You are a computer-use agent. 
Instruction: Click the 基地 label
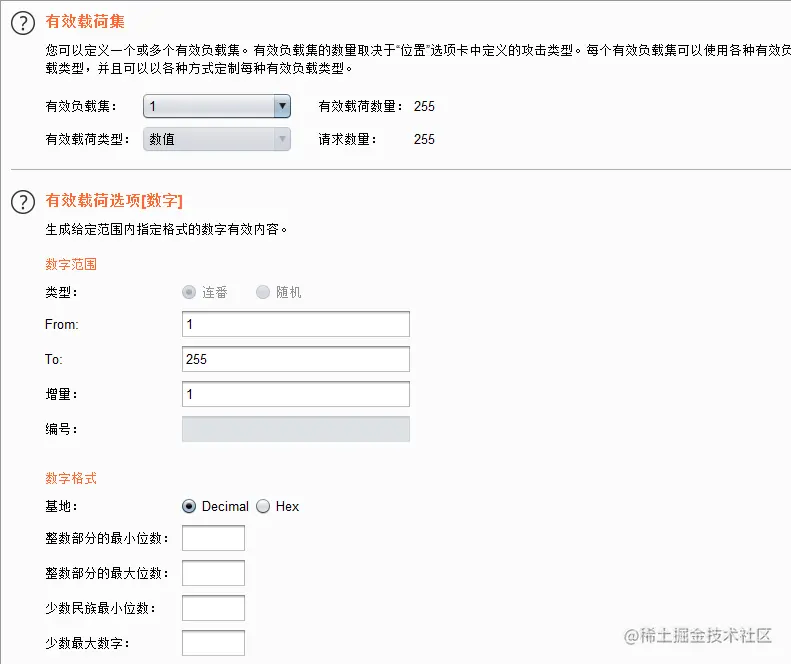[x=61, y=506]
